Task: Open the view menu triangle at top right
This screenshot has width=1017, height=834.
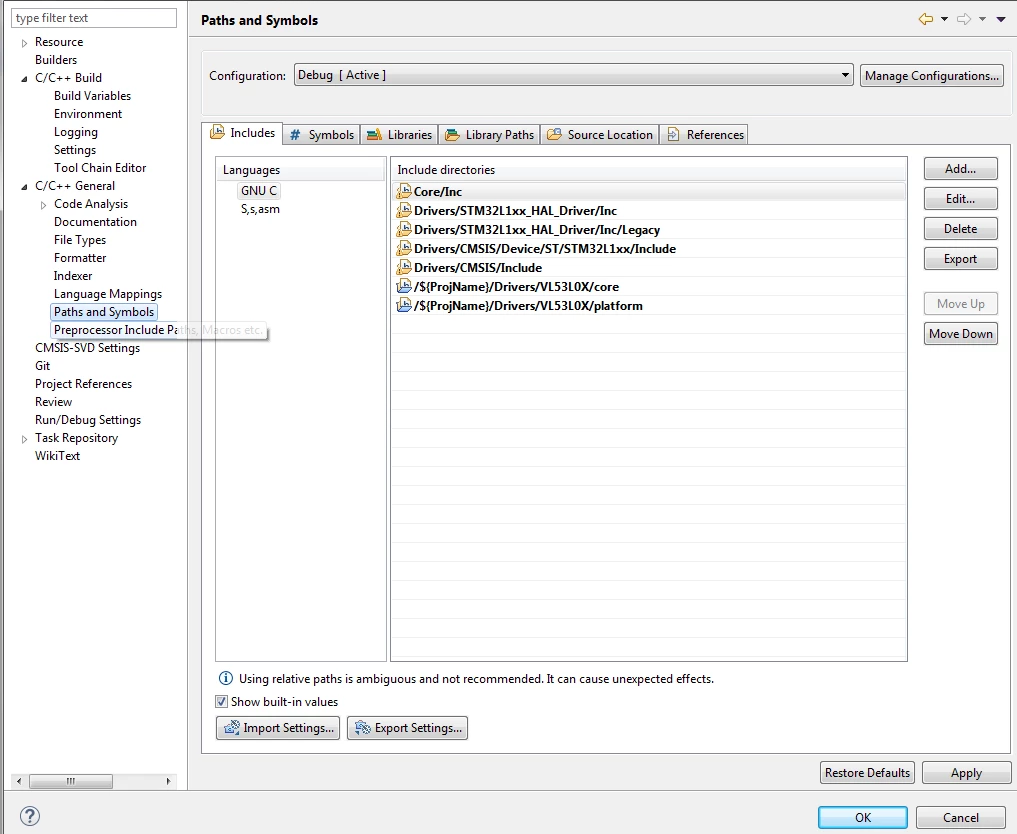Action: [1001, 19]
